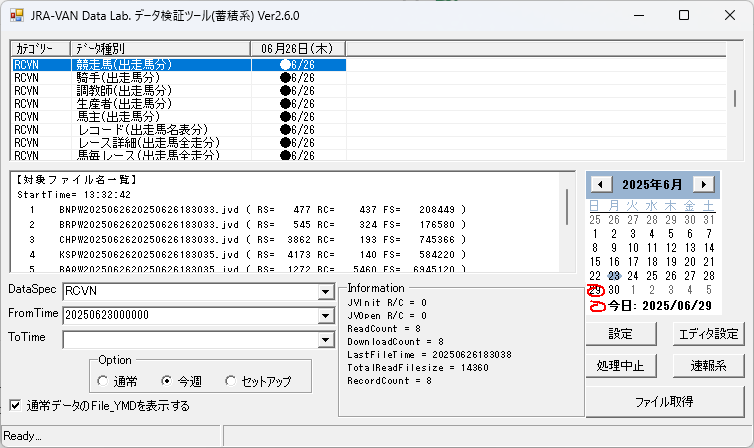This screenshot has height=448, width=754.
Task: Select the 今週 option radio button
Action: (166, 381)
